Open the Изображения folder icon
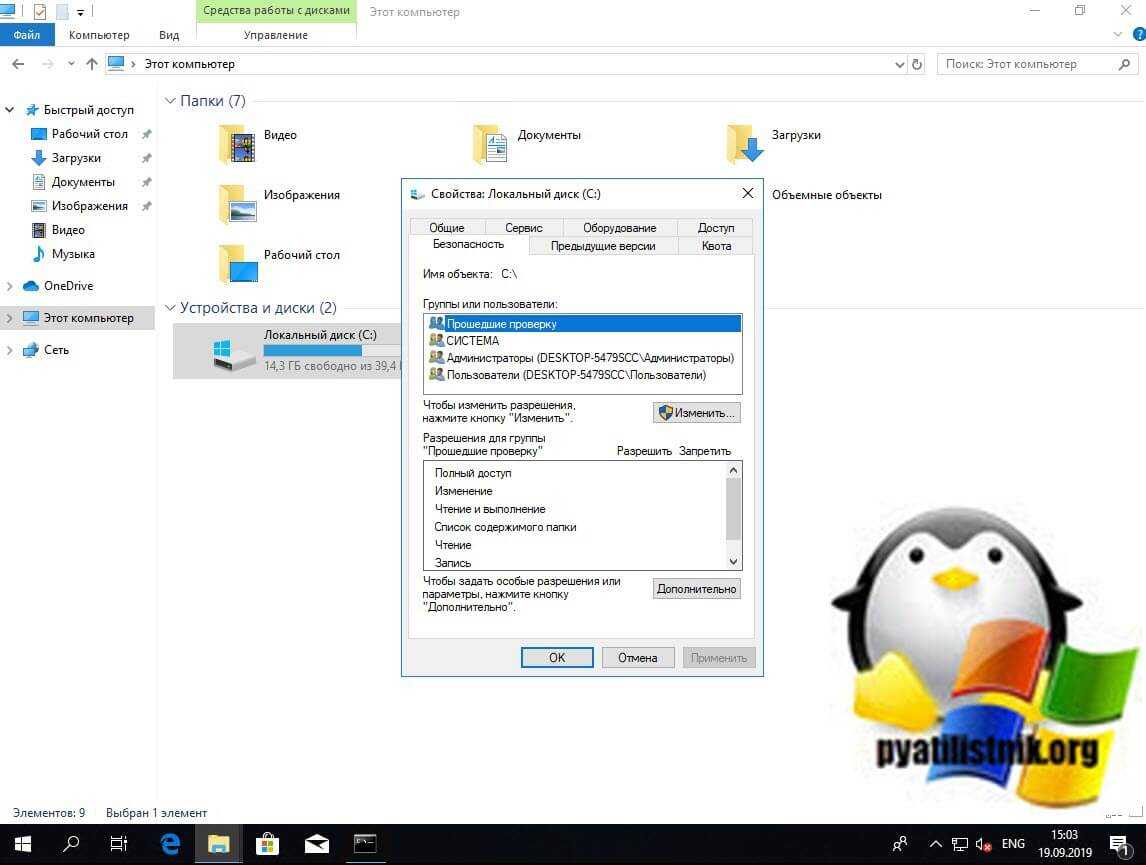The height and width of the screenshot is (865, 1146). [238, 203]
